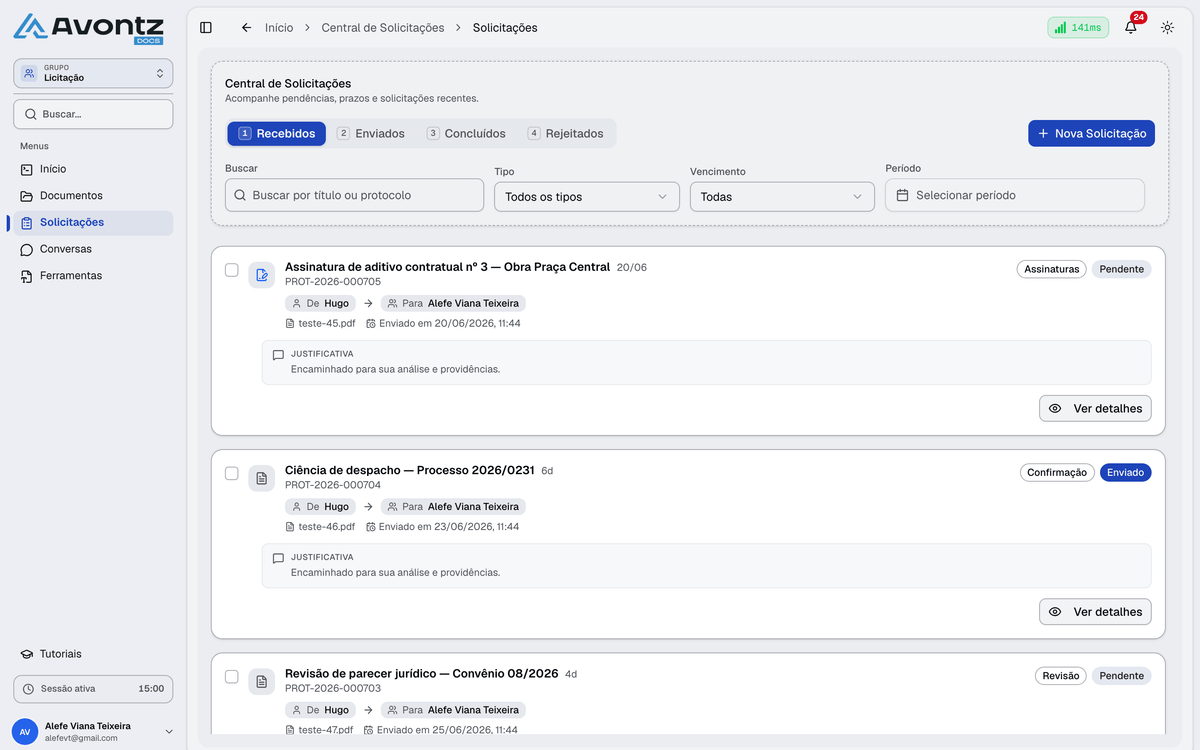Open the Selecionar período date picker
Viewport: 1200px width, 750px height.
point(1015,195)
